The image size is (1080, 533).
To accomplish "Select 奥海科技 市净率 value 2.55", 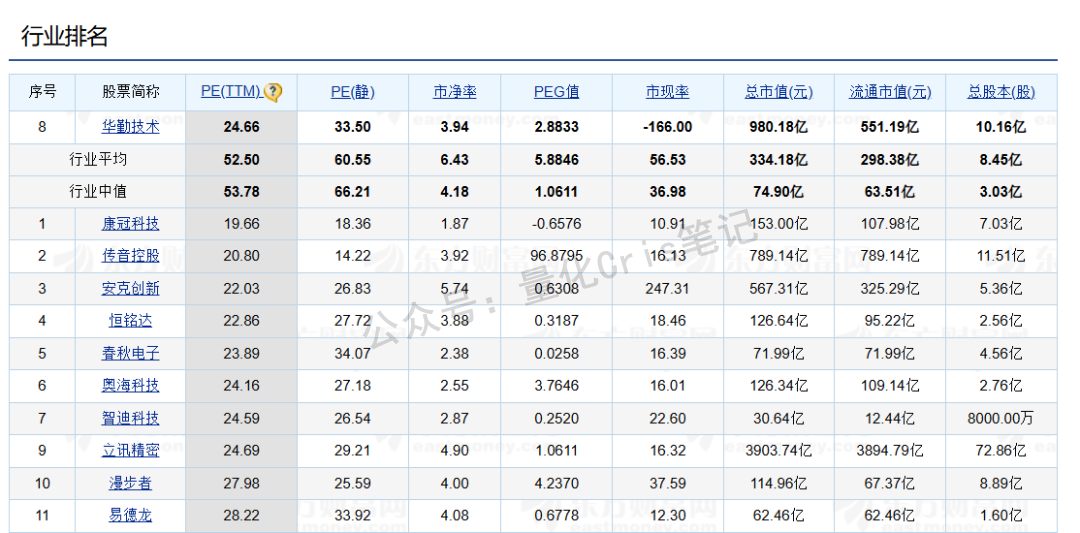I will pyautogui.click(x=455, y=386).
